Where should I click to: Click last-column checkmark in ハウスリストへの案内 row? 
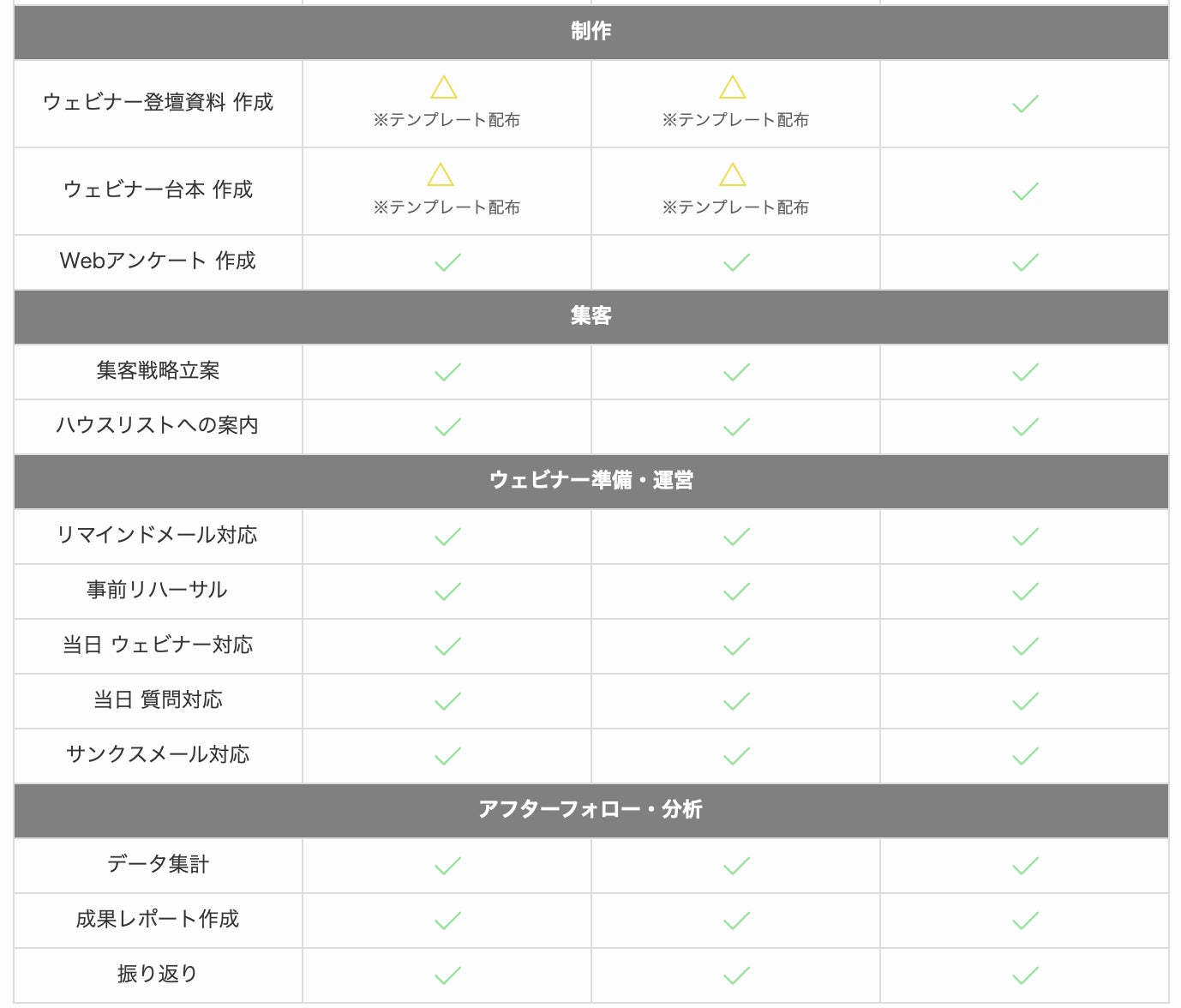point(1025,427)
